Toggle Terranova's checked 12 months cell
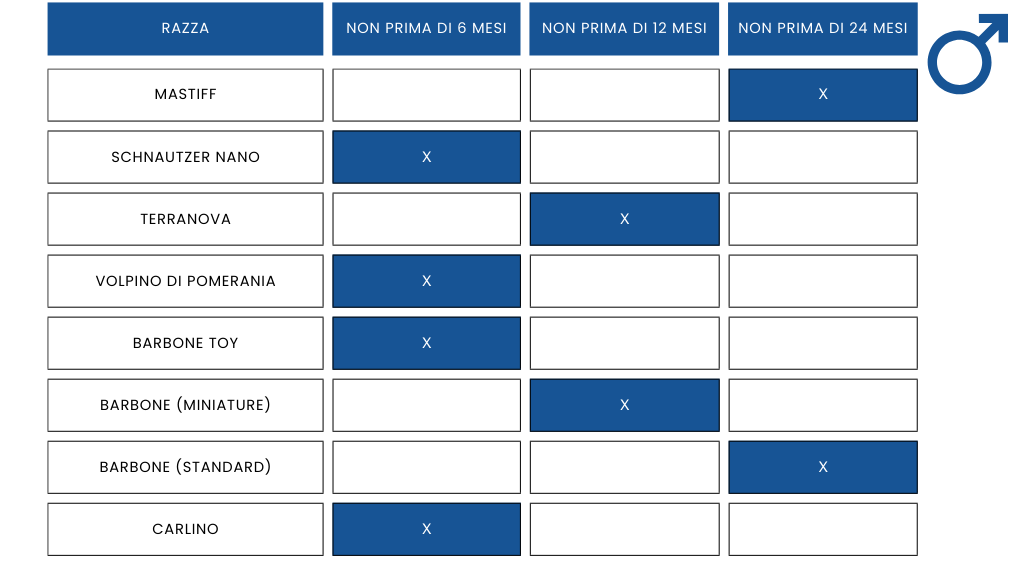 click(x=624, y=219)
